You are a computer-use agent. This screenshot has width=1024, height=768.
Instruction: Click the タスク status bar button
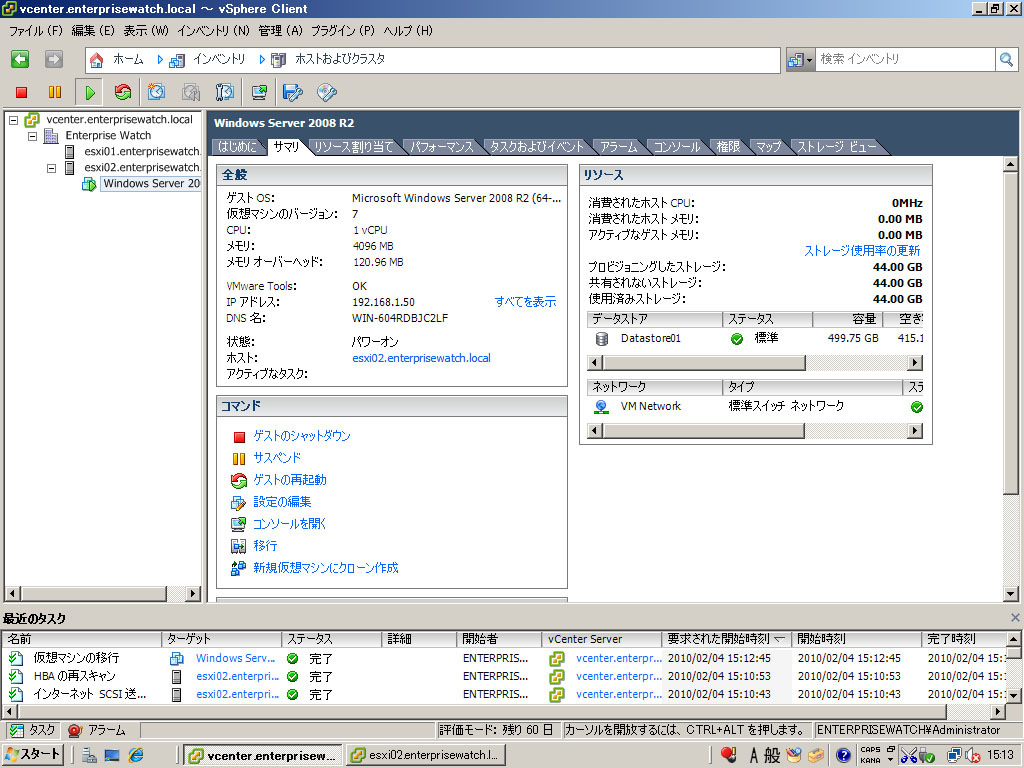pyautogui.click(x=33, y=730)
